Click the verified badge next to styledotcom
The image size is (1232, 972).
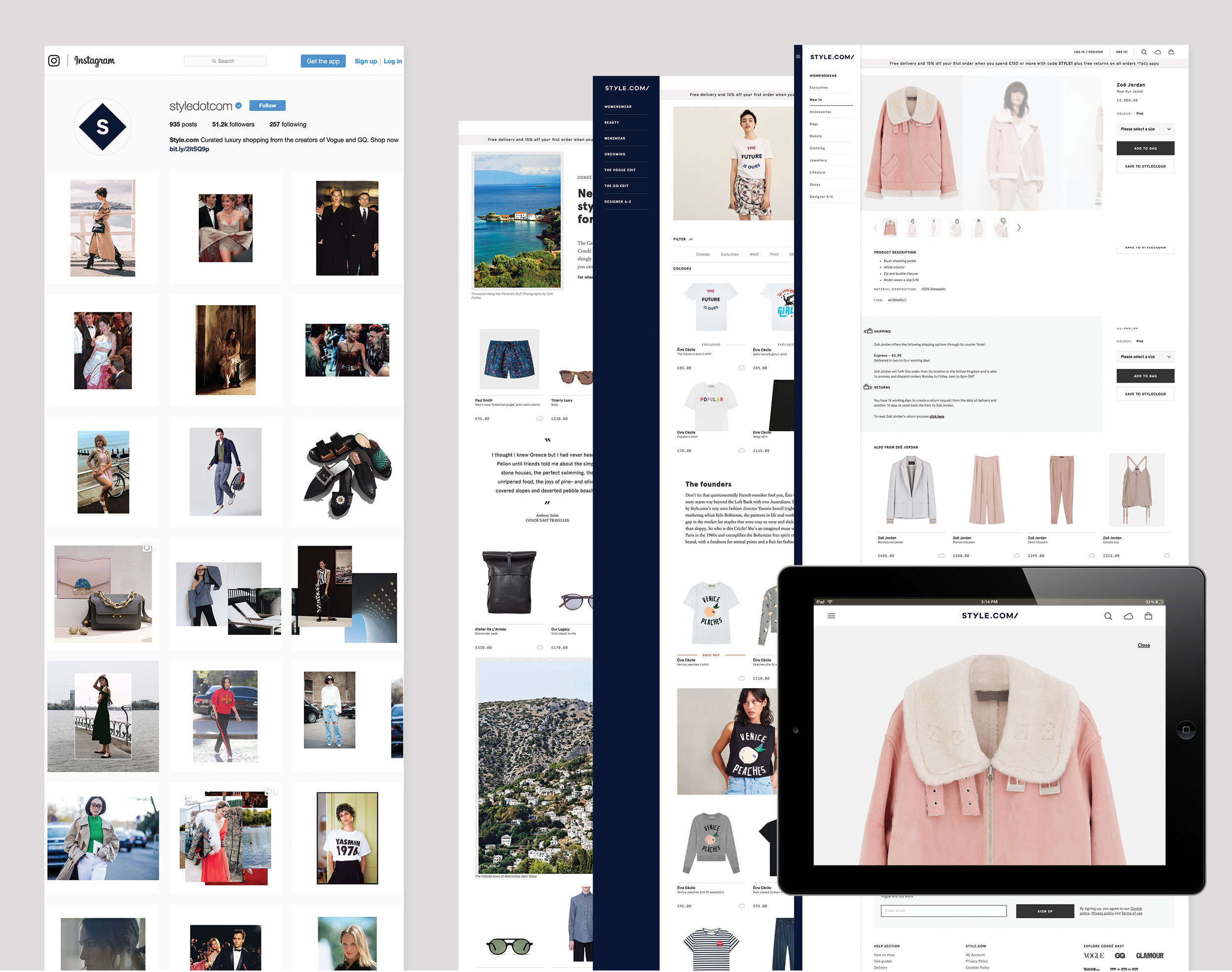coord(238,105)
